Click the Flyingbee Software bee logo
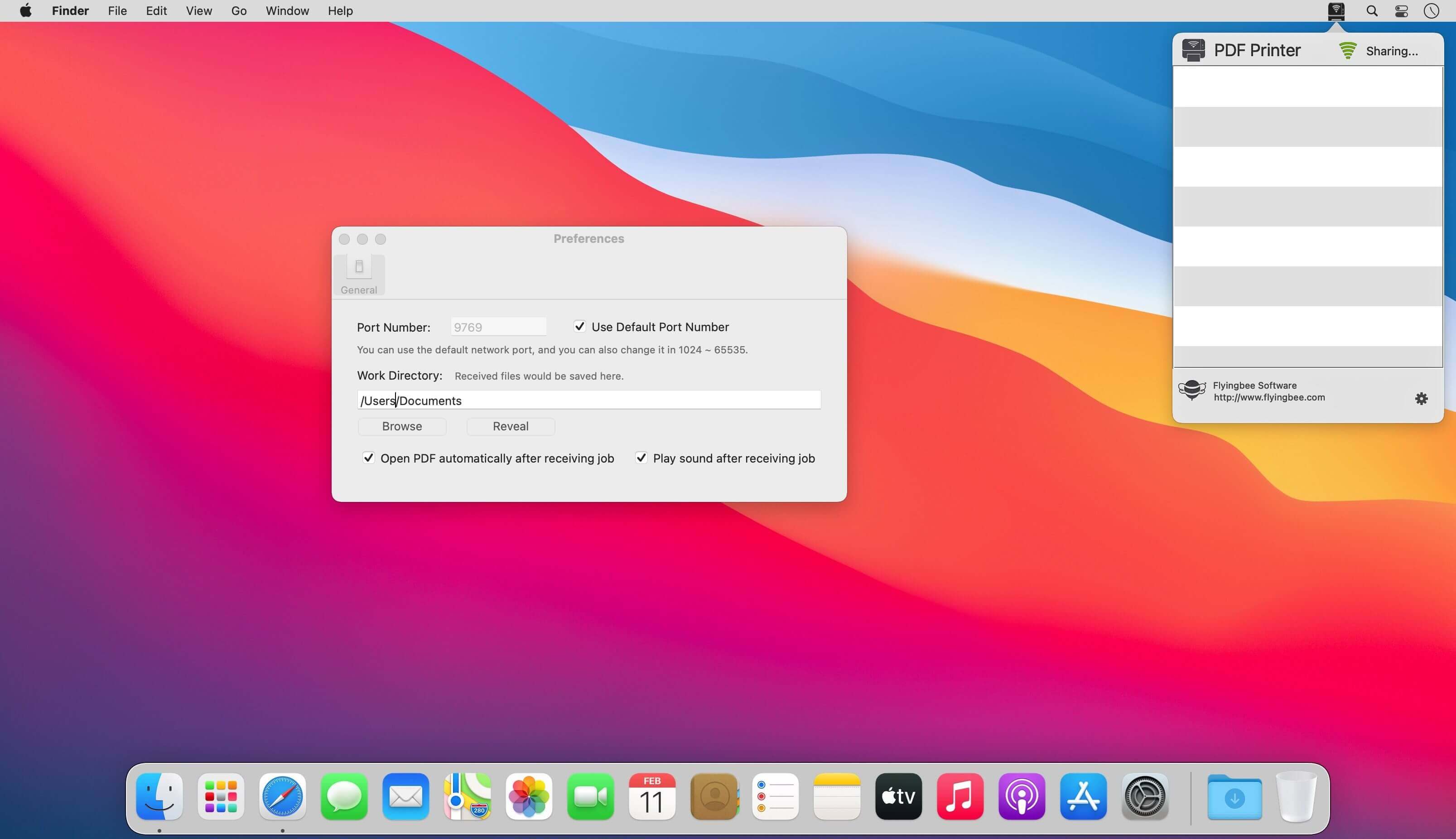The image size is (1456, 839). tap(1191, 391)
